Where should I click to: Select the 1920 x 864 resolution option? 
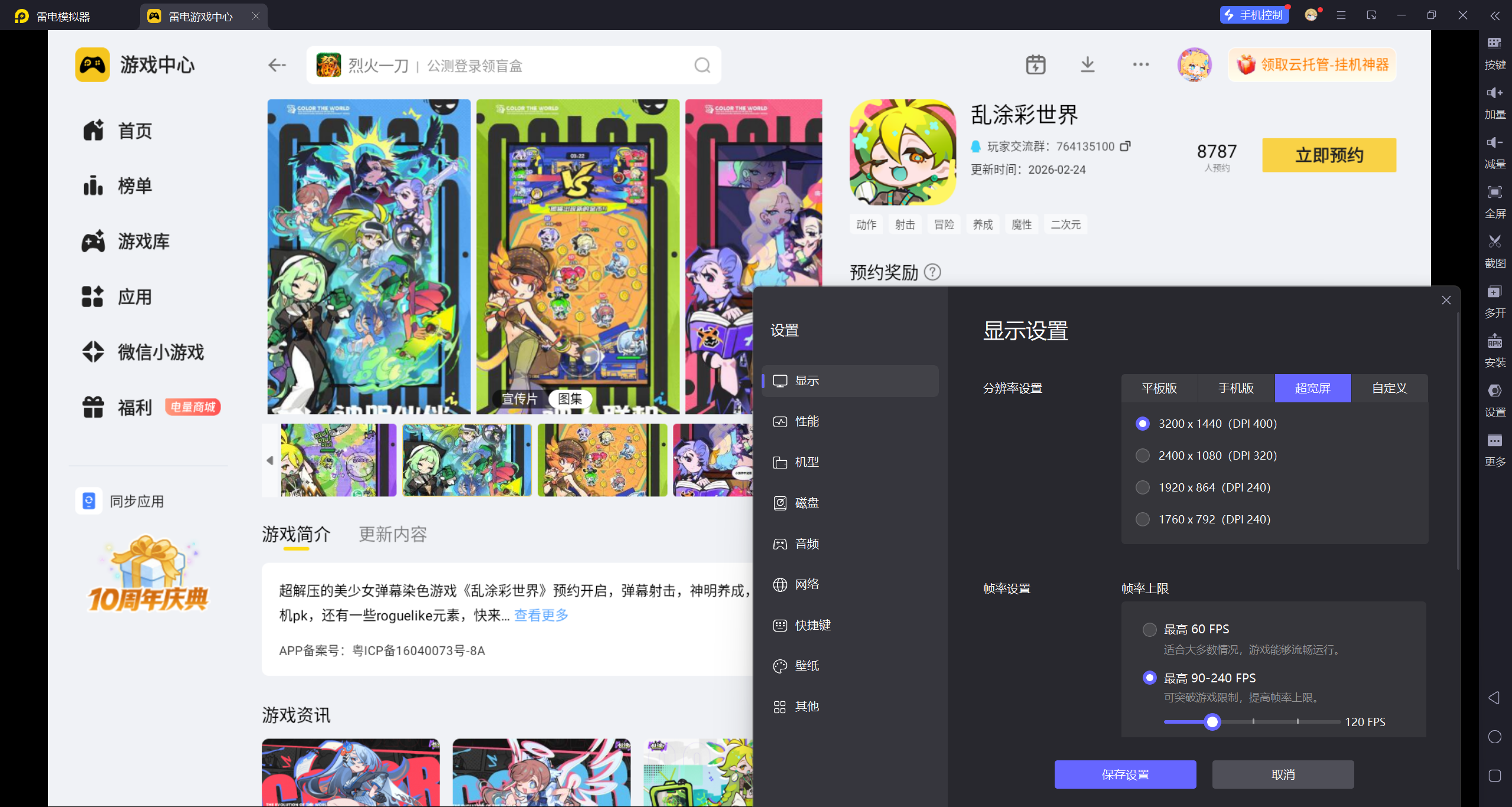point(1143,487)
